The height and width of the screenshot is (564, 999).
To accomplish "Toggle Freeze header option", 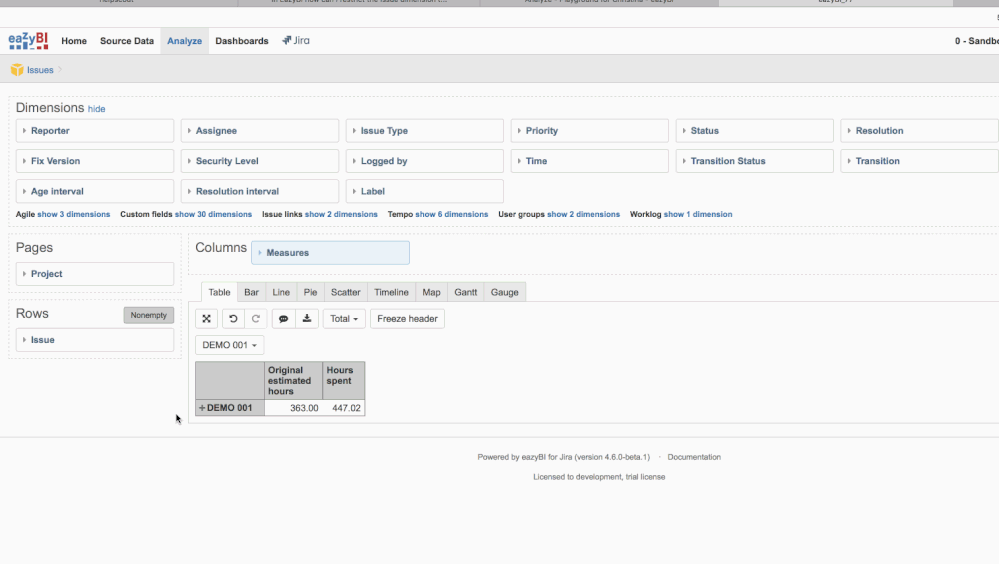I will (x=407, y=319).
